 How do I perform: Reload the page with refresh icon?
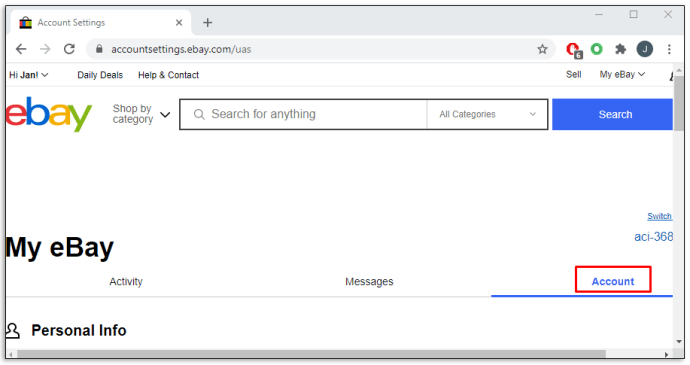69,49
